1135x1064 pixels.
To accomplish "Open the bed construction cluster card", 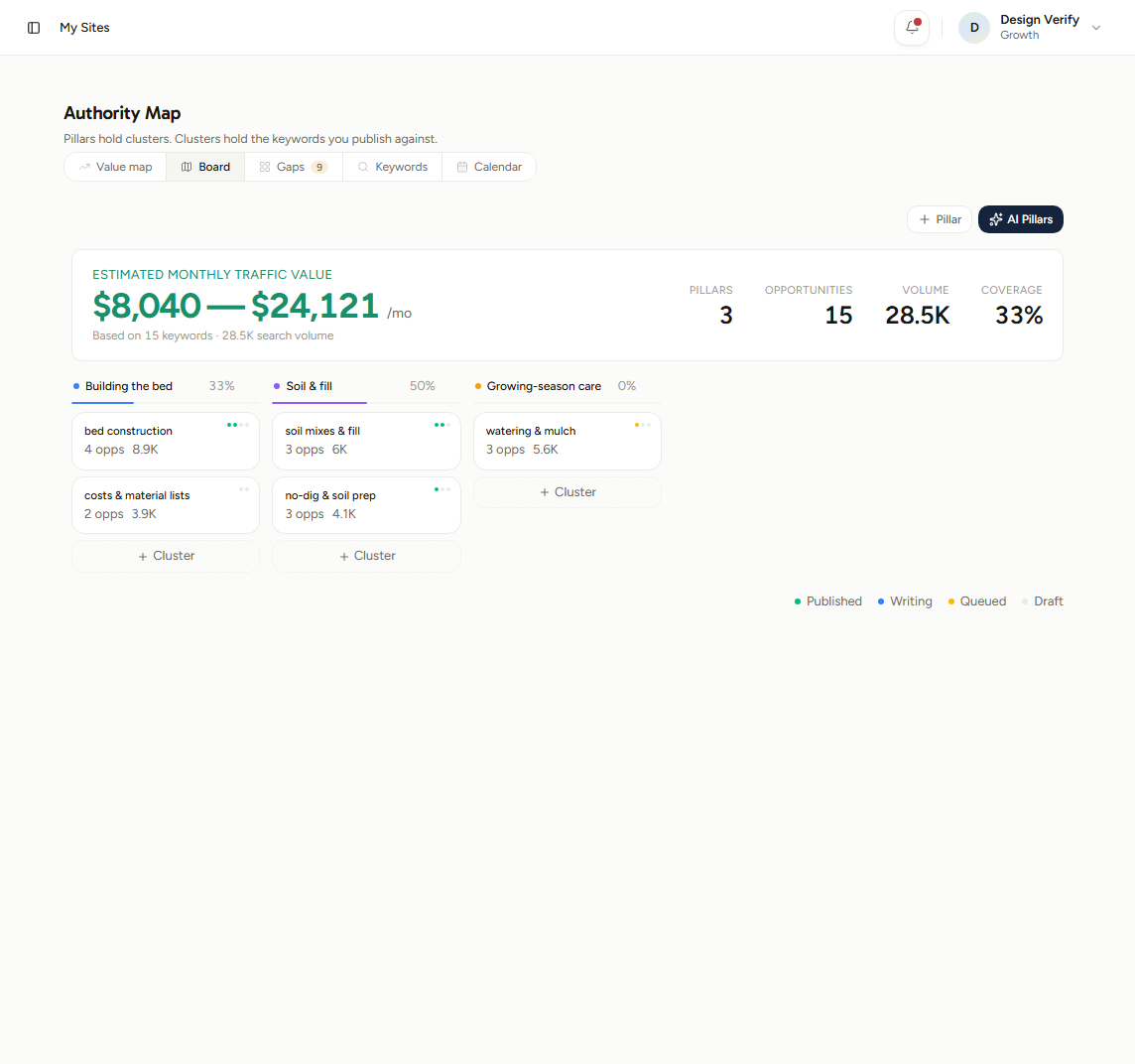I will coord(166,441).
